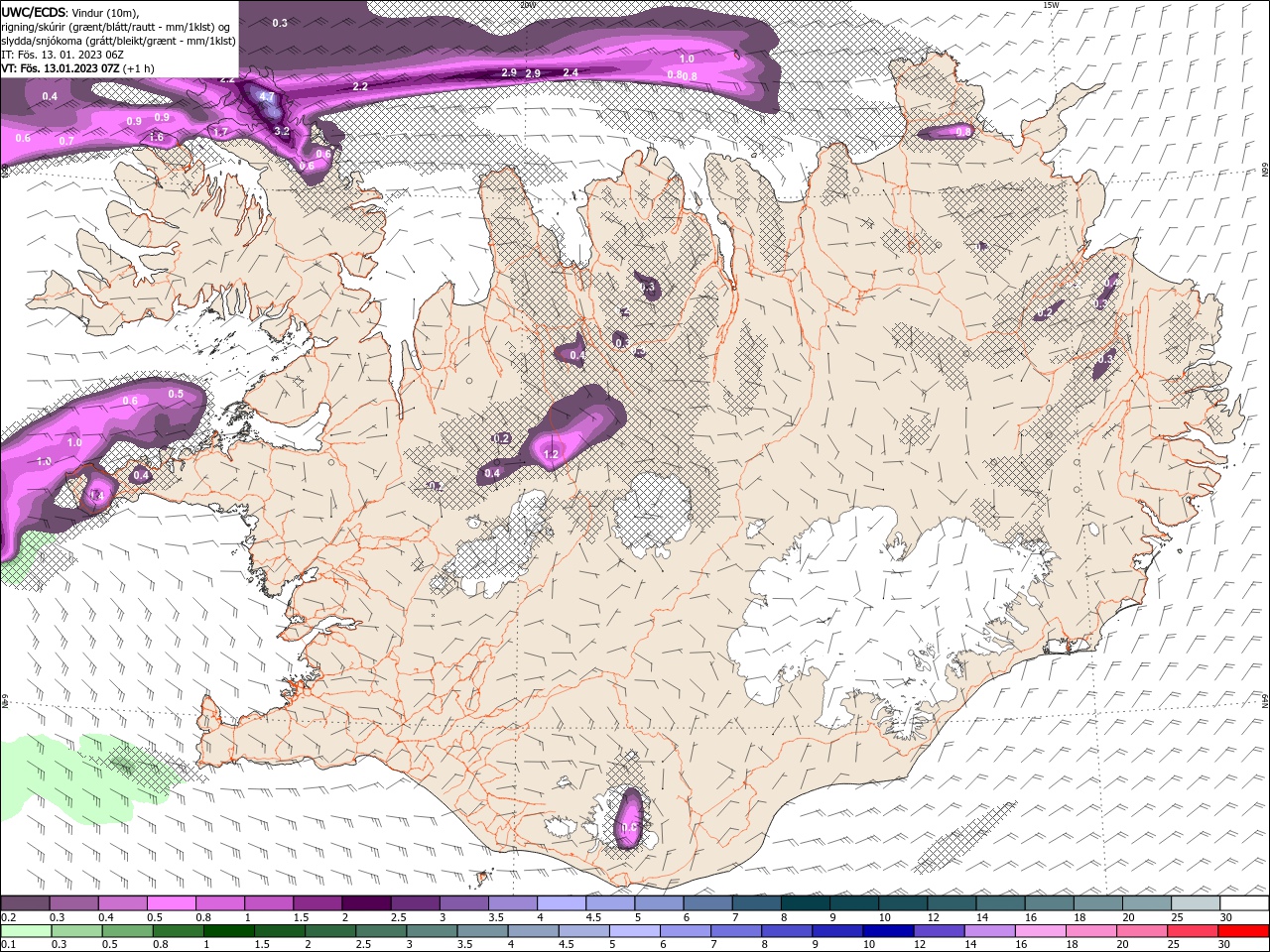Select the 20 rose pink swatch in the lower legend row
The width and height of the screenshot is (1270, 952).
coord(1142,931)
